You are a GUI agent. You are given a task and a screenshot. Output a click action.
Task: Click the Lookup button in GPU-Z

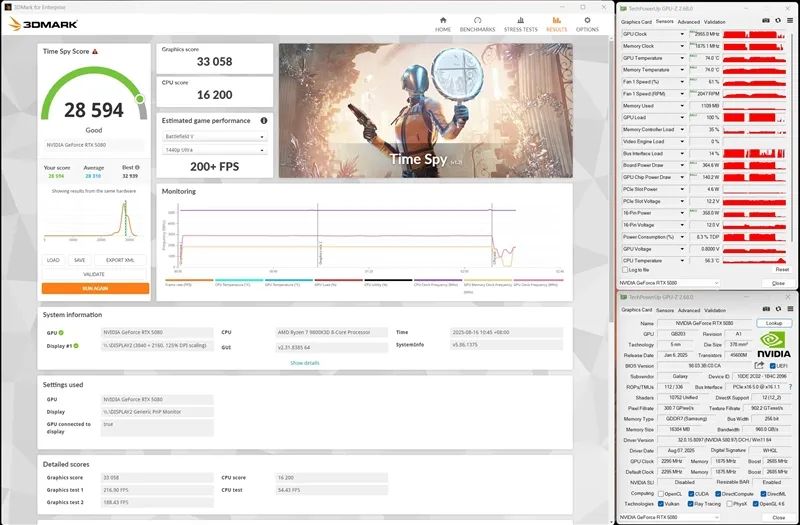(x=774, y=323)
